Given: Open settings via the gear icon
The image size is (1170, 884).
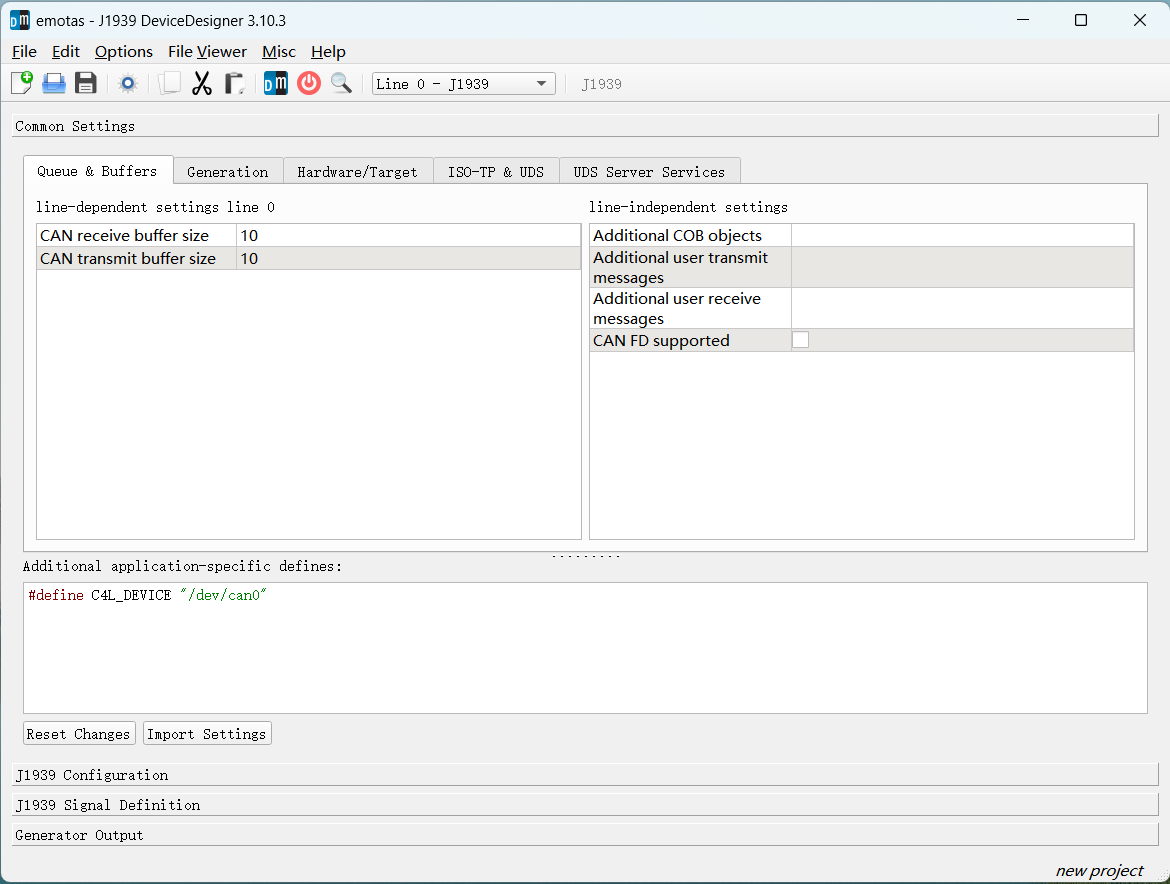Looking at the screenshot, I should click(x=128, y=84).
